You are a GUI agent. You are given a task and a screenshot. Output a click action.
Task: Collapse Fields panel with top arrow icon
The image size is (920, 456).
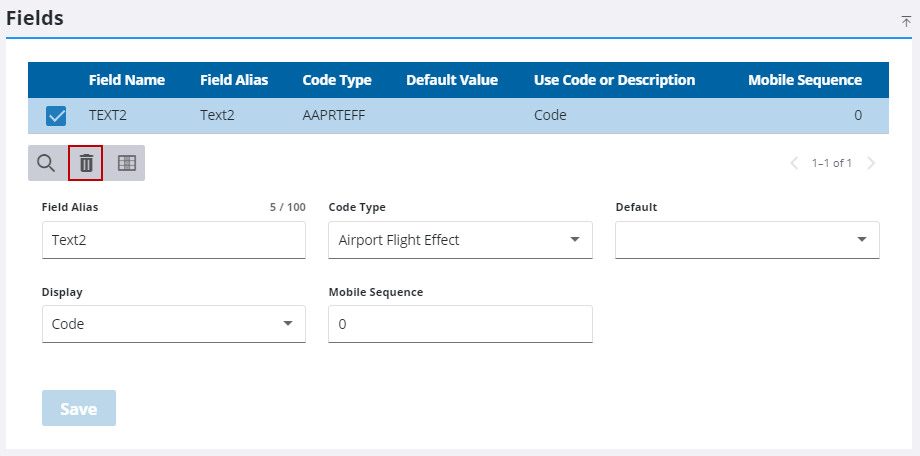(906, 22)
